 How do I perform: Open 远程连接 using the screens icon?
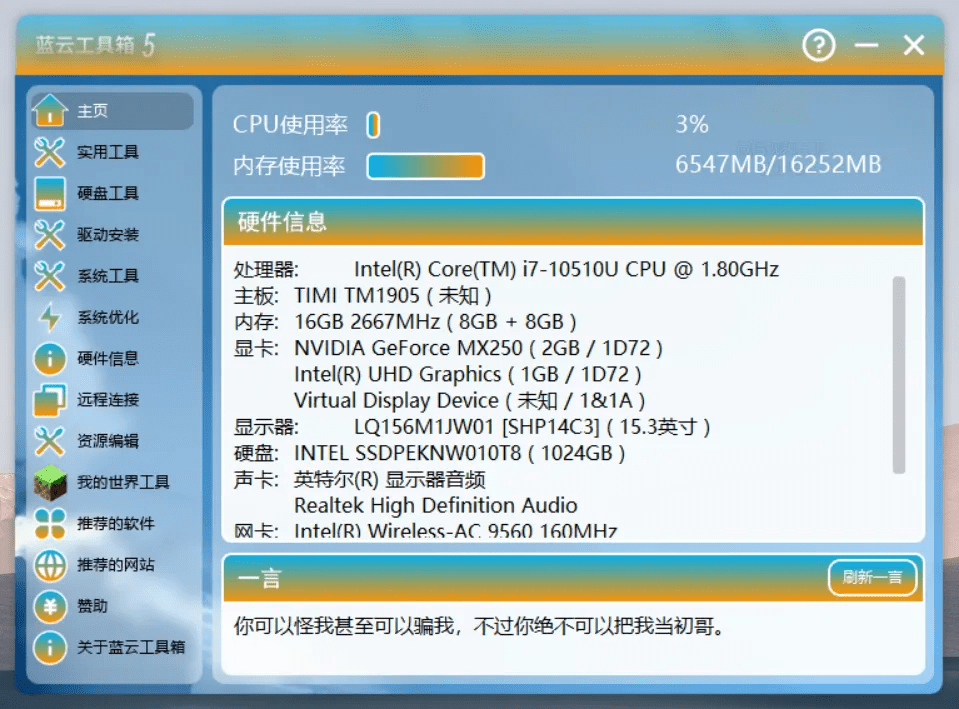(x=49, y=399)
